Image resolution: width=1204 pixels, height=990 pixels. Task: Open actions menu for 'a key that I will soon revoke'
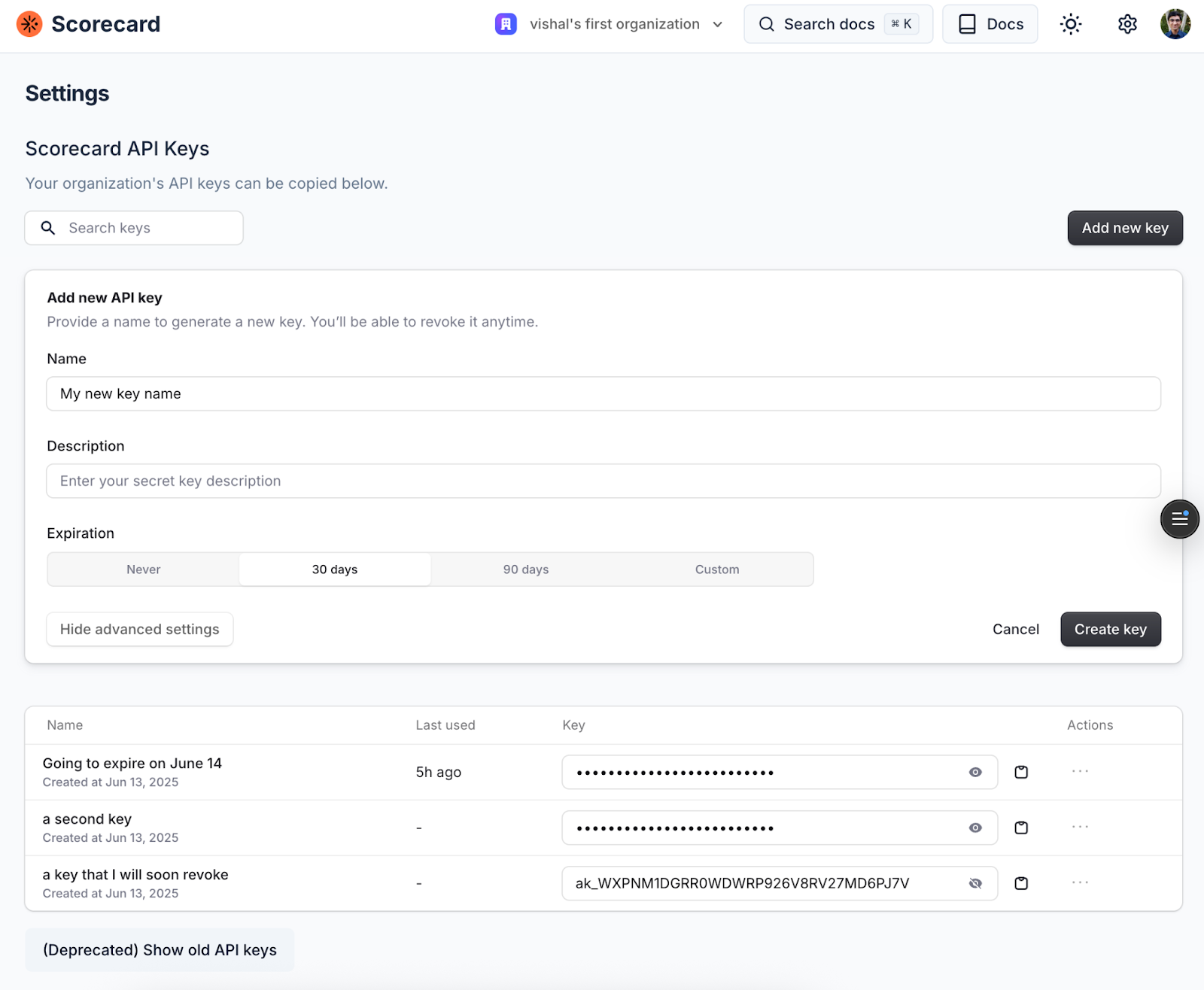1080,882
